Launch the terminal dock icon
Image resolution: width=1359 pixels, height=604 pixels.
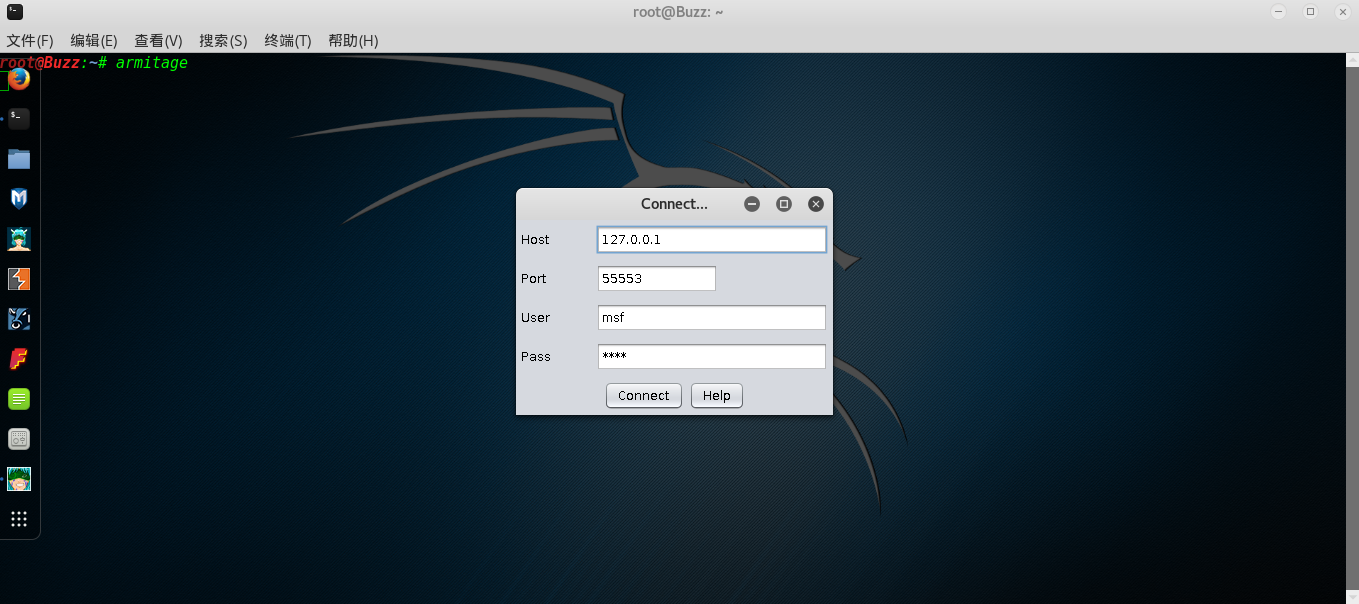click(19, 119)
